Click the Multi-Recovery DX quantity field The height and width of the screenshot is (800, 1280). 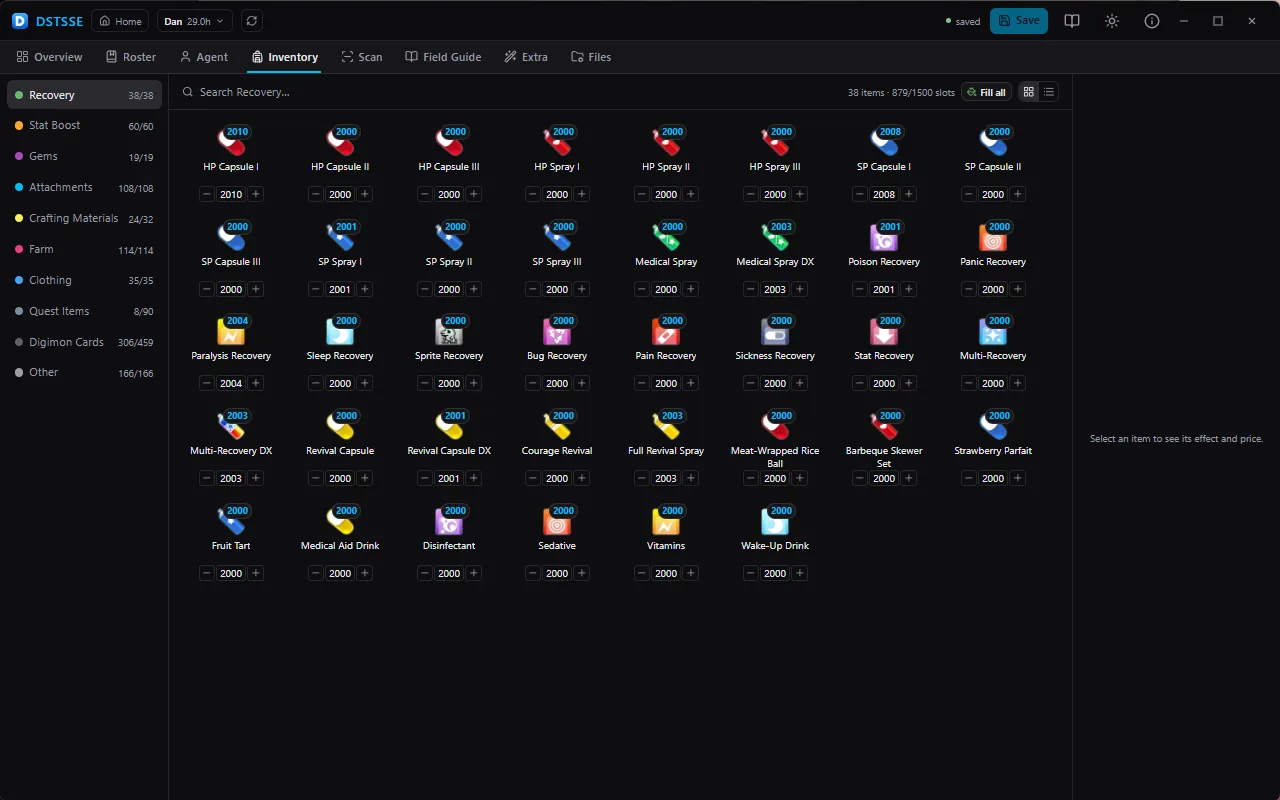click(x=231, y=478)
